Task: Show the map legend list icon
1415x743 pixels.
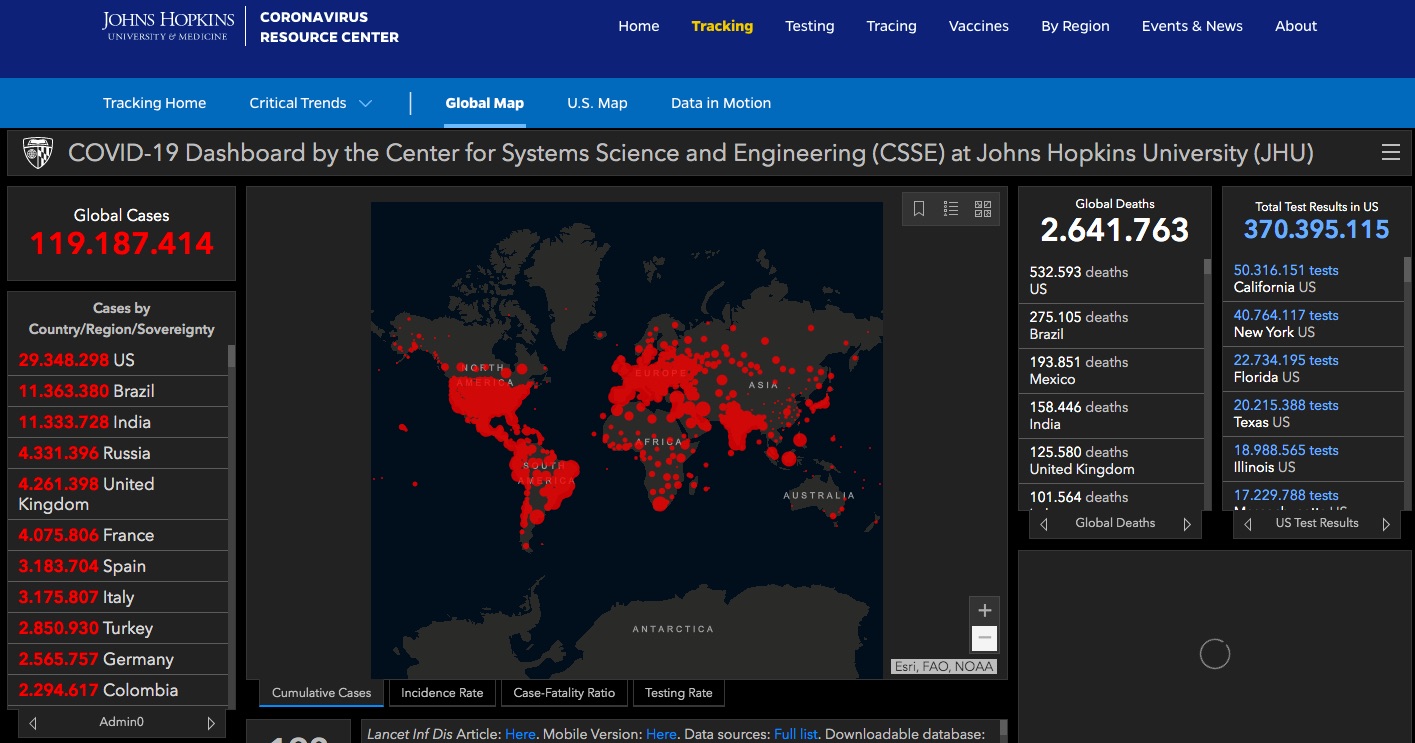Action: point(951,209)
